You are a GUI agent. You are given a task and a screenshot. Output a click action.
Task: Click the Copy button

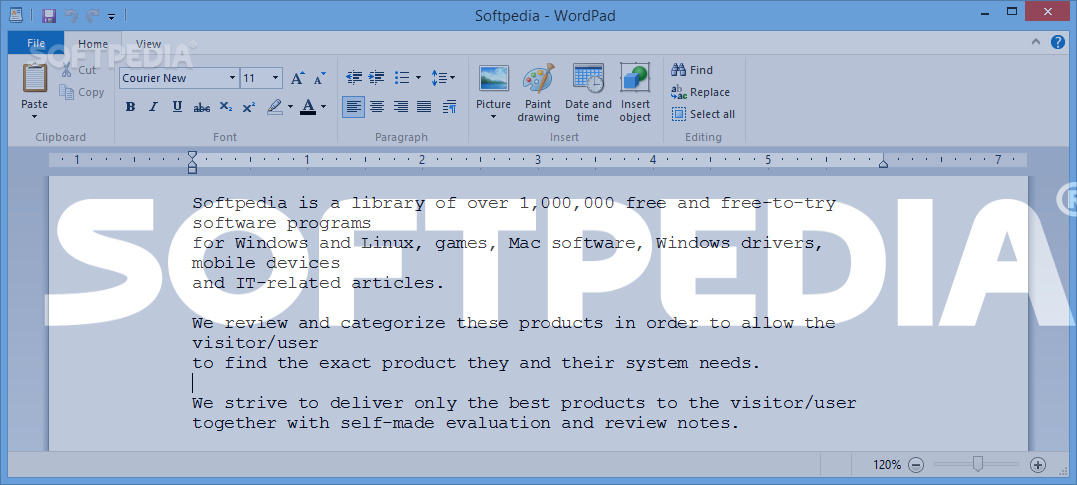[82, 92]
